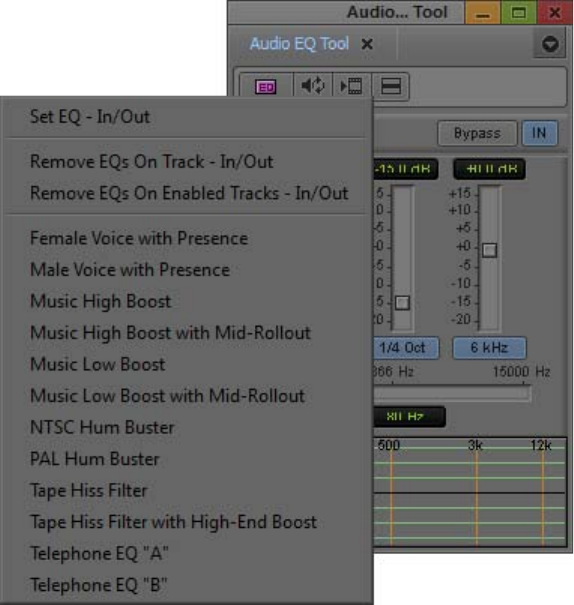Open the 1/4 Oct bandwidth selector
This screenshot has width=574, height=605.
405,348
